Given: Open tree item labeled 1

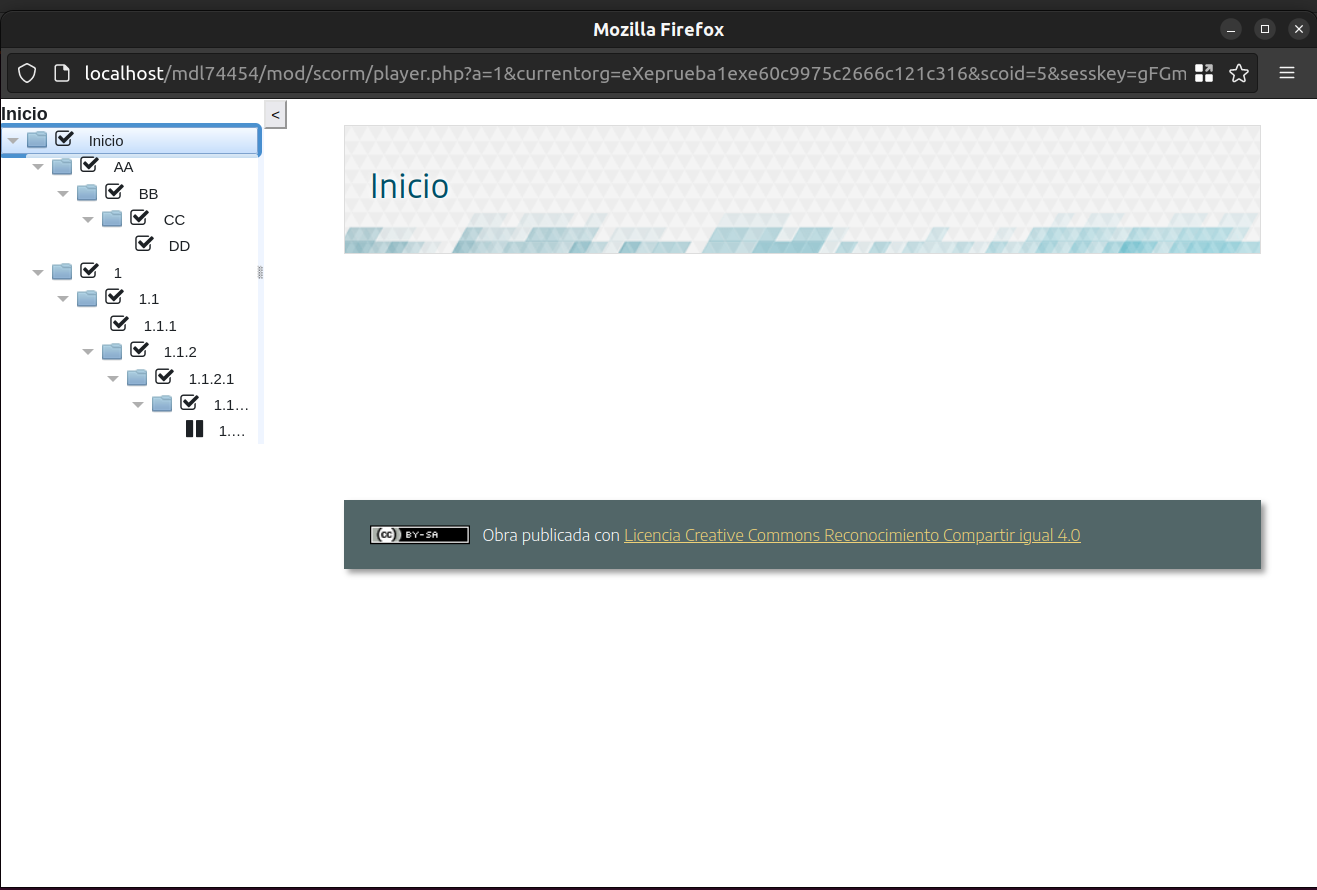Looking at the screenshot, I should [x=118, y=273].
